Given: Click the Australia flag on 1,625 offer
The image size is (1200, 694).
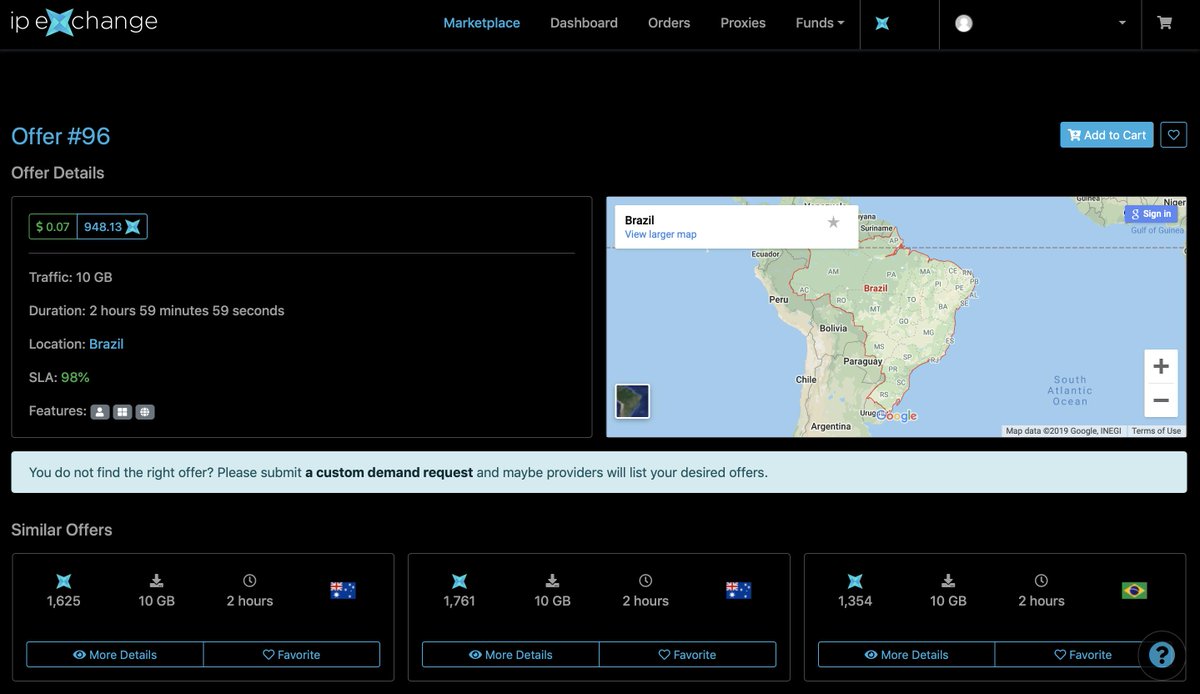Looking at the screenshot, I should pos(343,590).
